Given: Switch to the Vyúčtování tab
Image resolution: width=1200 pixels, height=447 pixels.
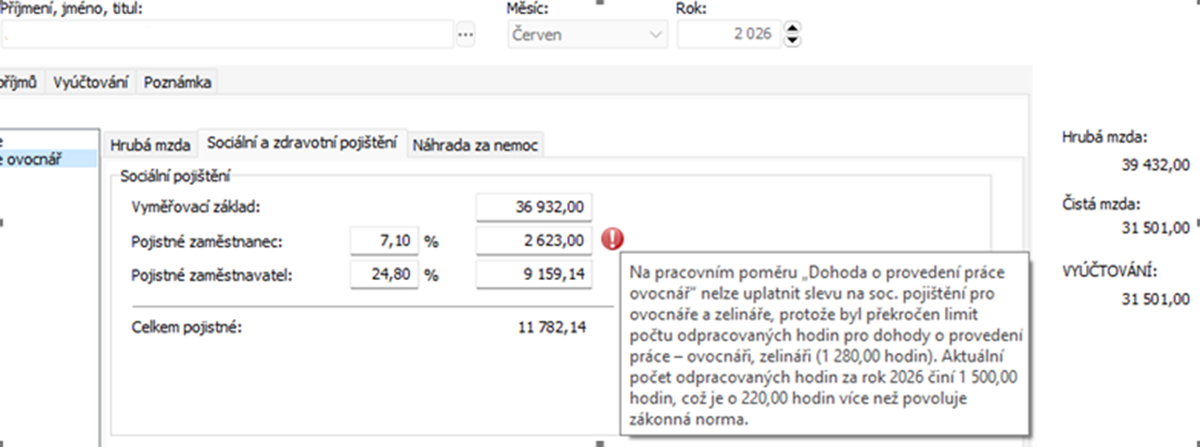Looking at the screenshot, I should point(91,83).
